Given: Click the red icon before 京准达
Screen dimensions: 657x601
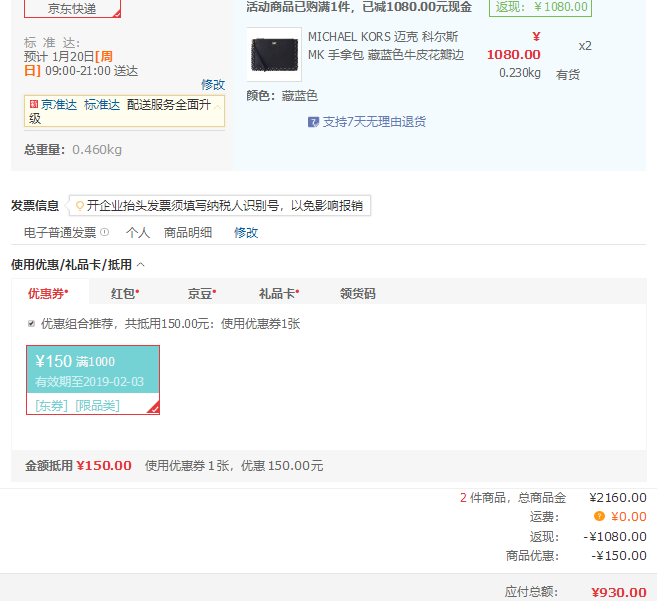Looking at the screenshot, I should click(34, 104).
